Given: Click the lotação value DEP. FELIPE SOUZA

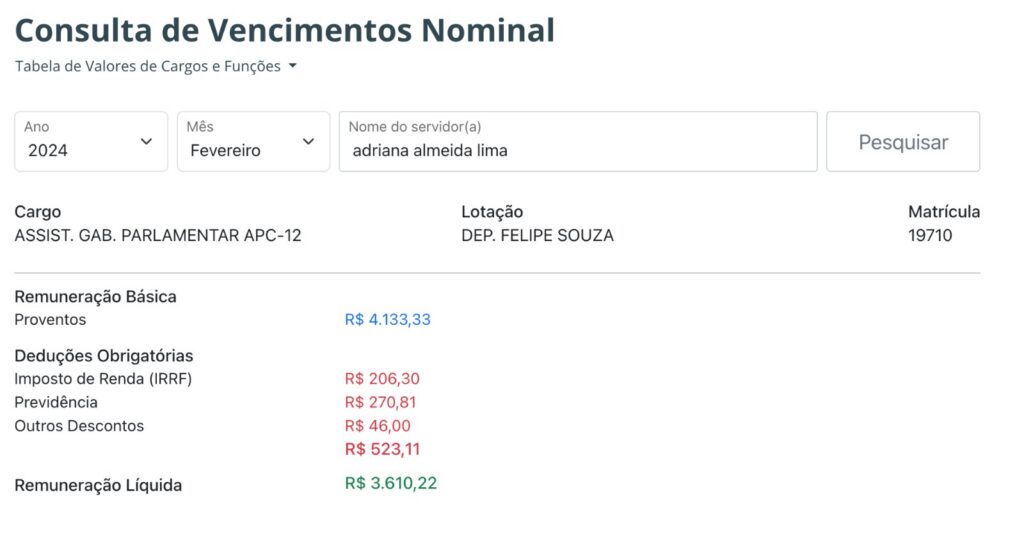Looking at the screenshot, I should click(537, 236).
